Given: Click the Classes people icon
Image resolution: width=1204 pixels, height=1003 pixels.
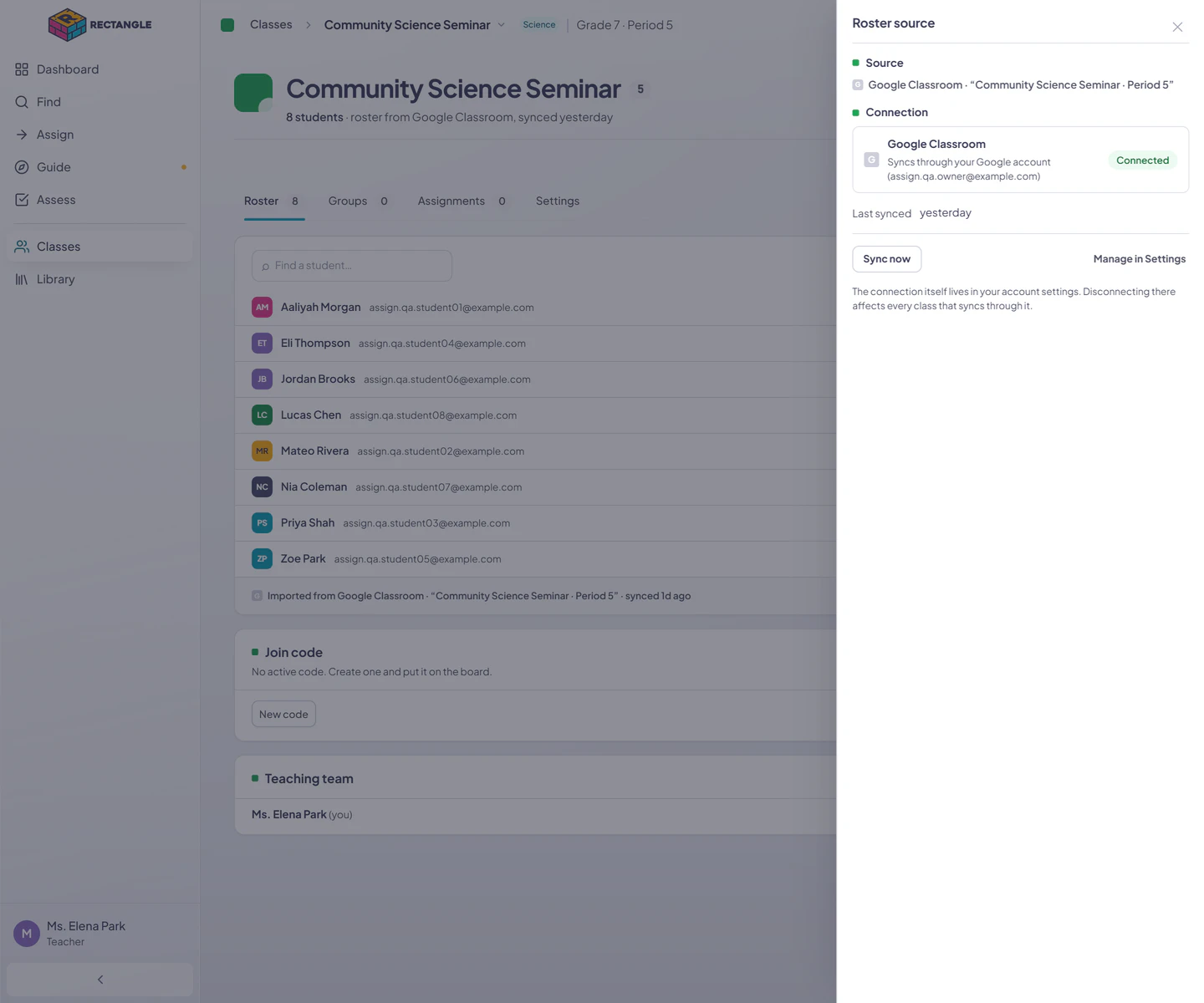Looking at the screenshot, I should click(22, 247).
